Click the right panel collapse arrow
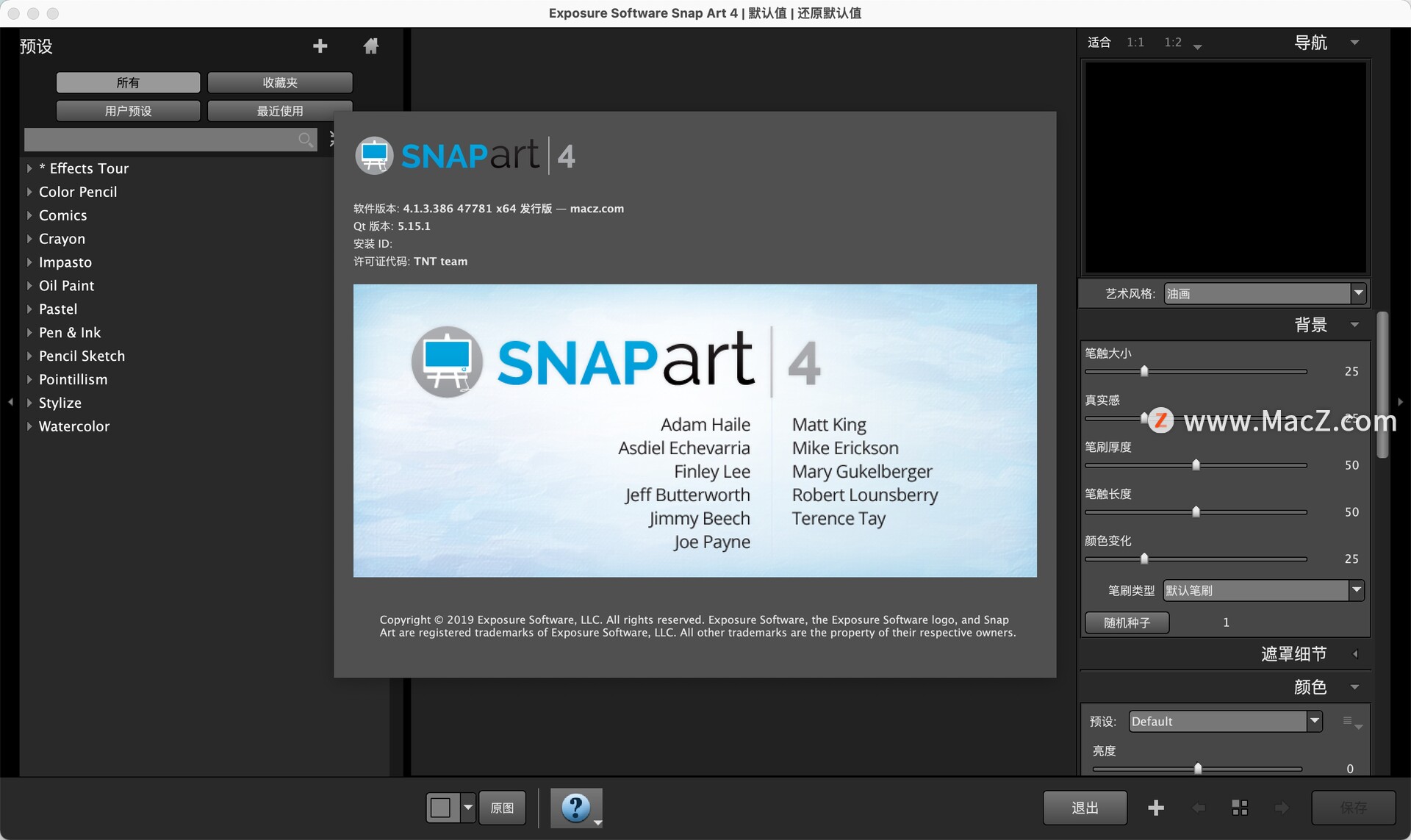The width and height of the screenshot is (1411, 840). [x=1401, y=402]
